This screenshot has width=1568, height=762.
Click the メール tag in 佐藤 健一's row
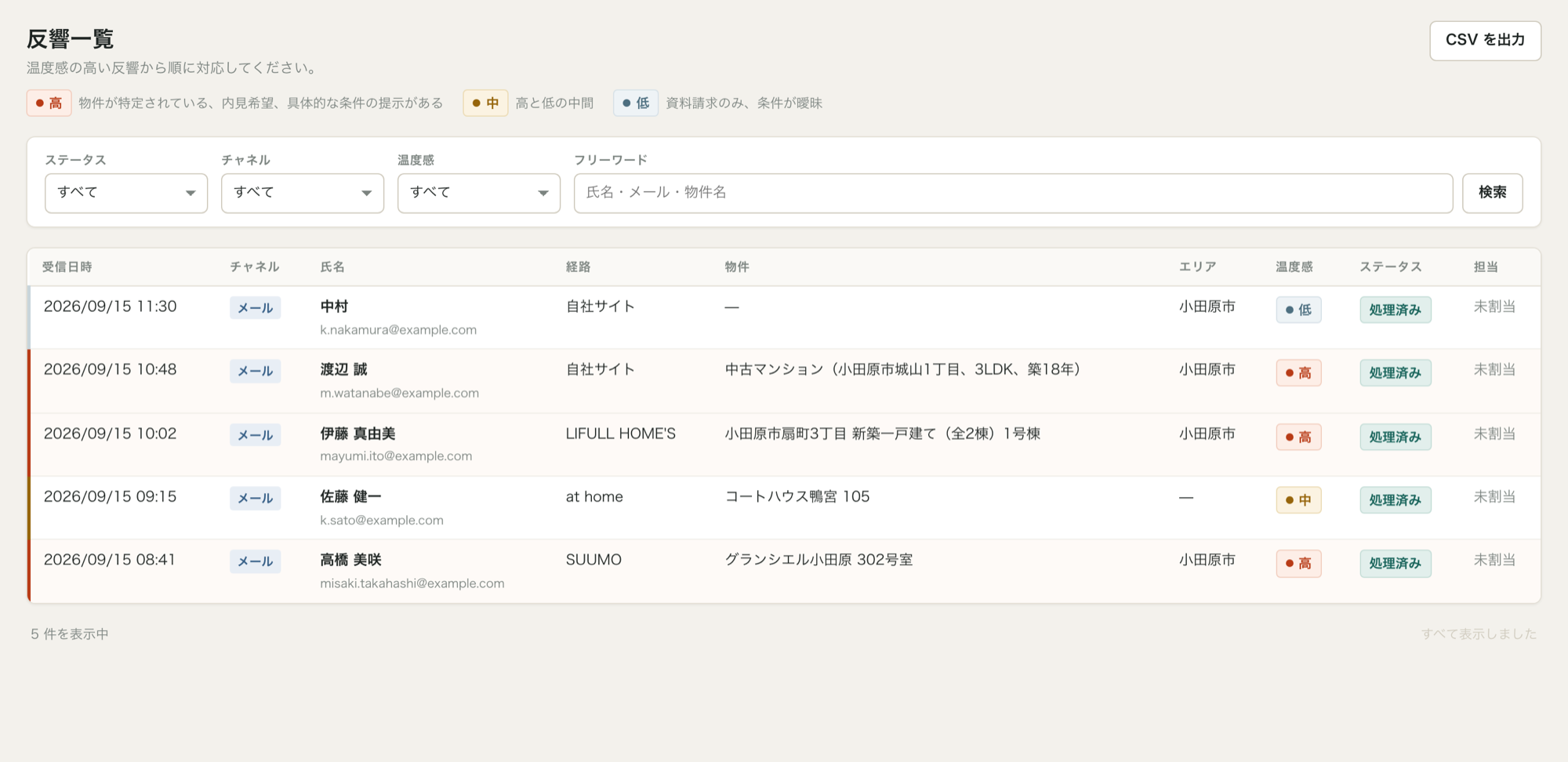[256, 498]
